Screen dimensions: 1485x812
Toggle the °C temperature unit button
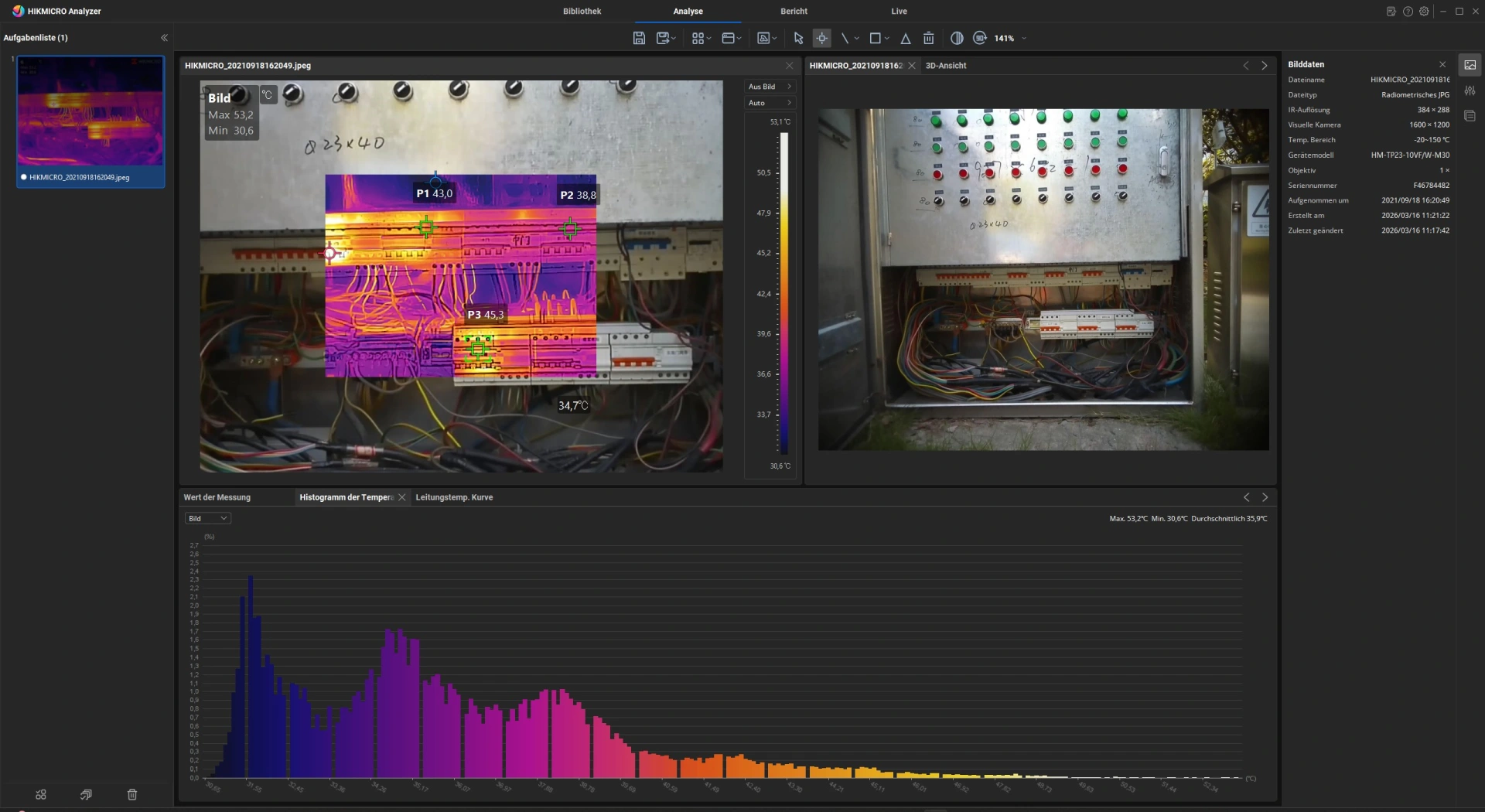click(267, 94)
